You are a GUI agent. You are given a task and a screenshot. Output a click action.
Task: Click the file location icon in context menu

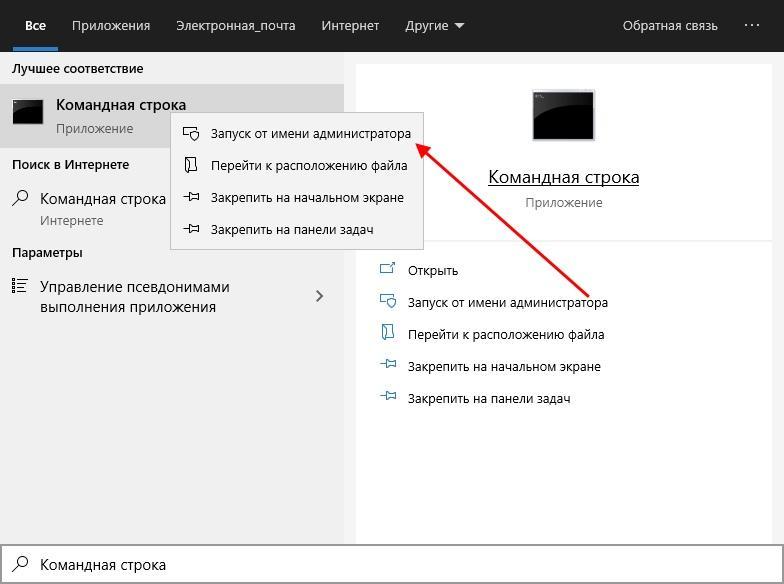pyautogui.click(x=191, y=165)
